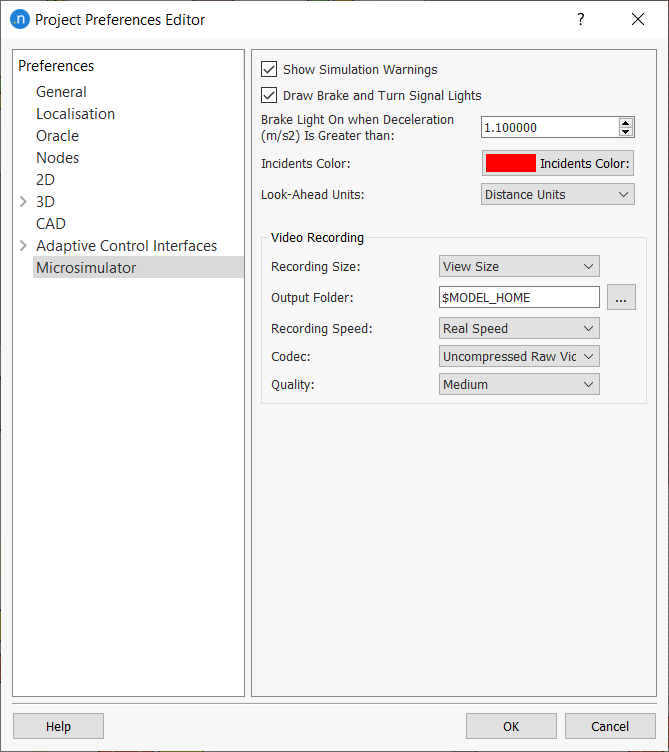Open the Recording Speed dropdown
This screenshot has height=752, width=669.
tap(519, 329)
